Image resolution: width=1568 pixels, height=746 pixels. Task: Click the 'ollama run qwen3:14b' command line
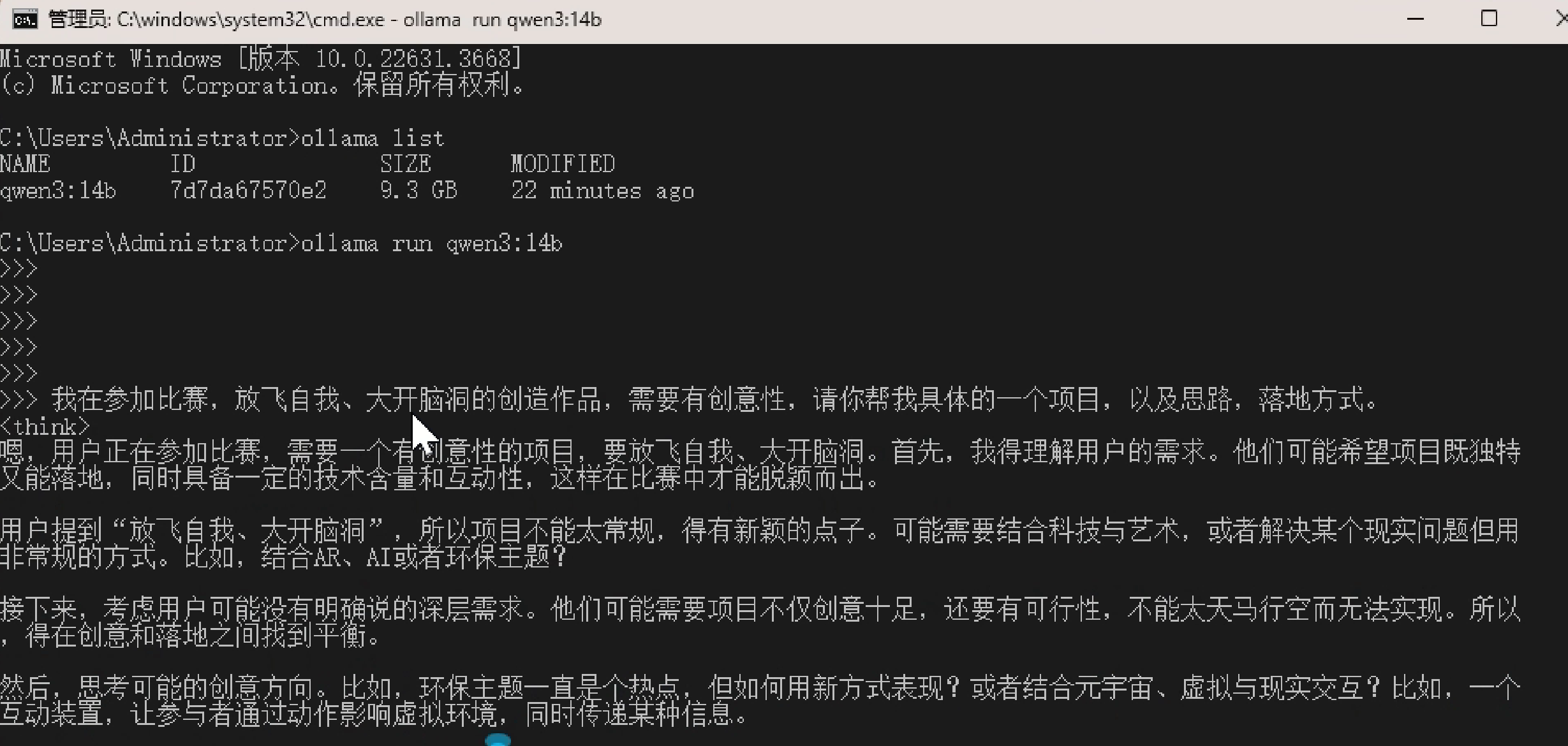pos(281,243)
